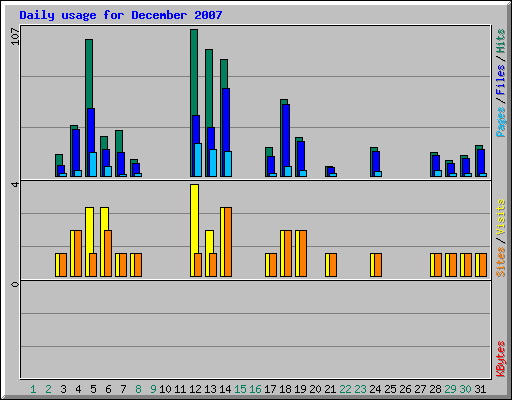Select day label "10" on the x-axis
The height and width of the screenshot is (400, 512).
[x=165, y=389]
